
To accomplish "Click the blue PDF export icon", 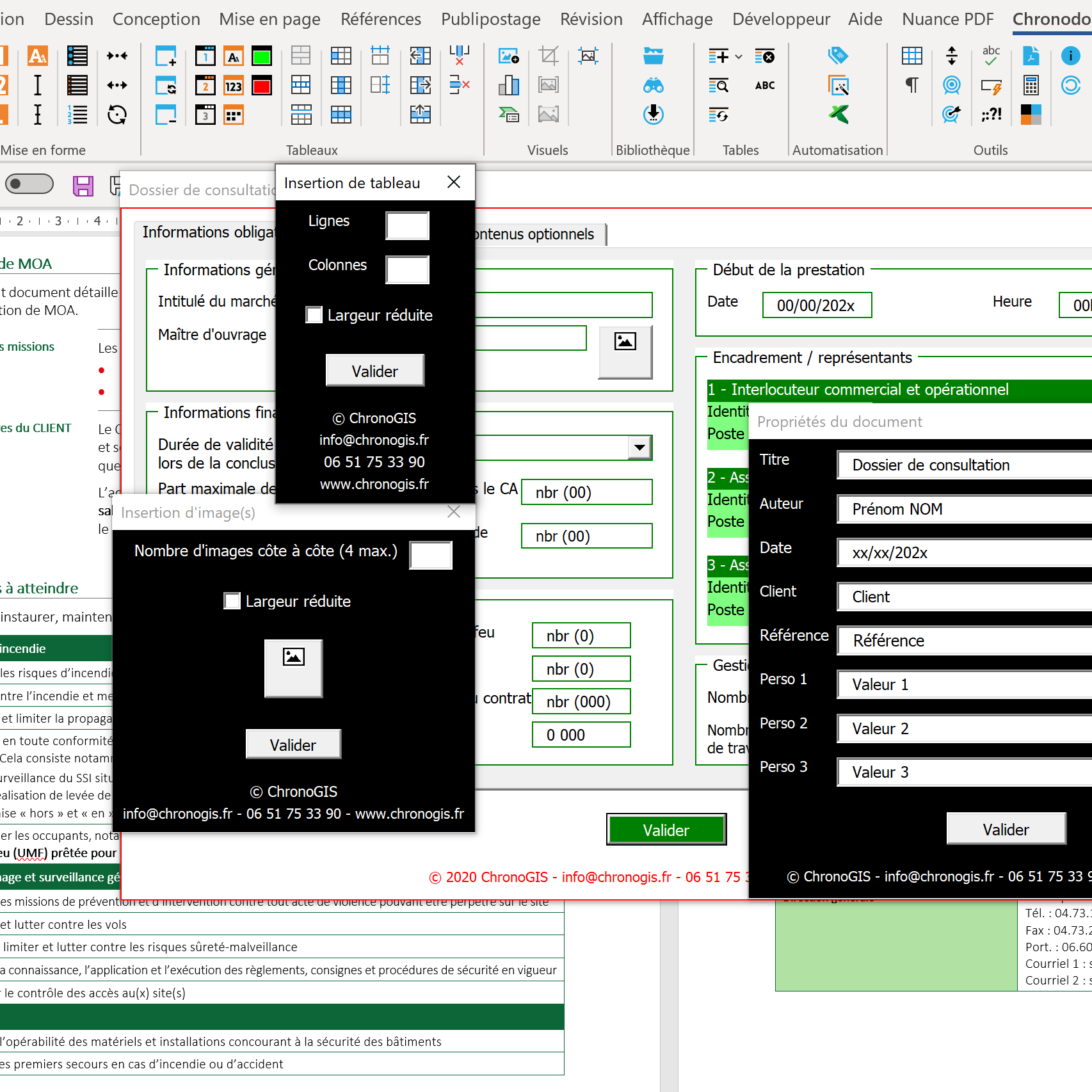I will (x=1031, y=56).
